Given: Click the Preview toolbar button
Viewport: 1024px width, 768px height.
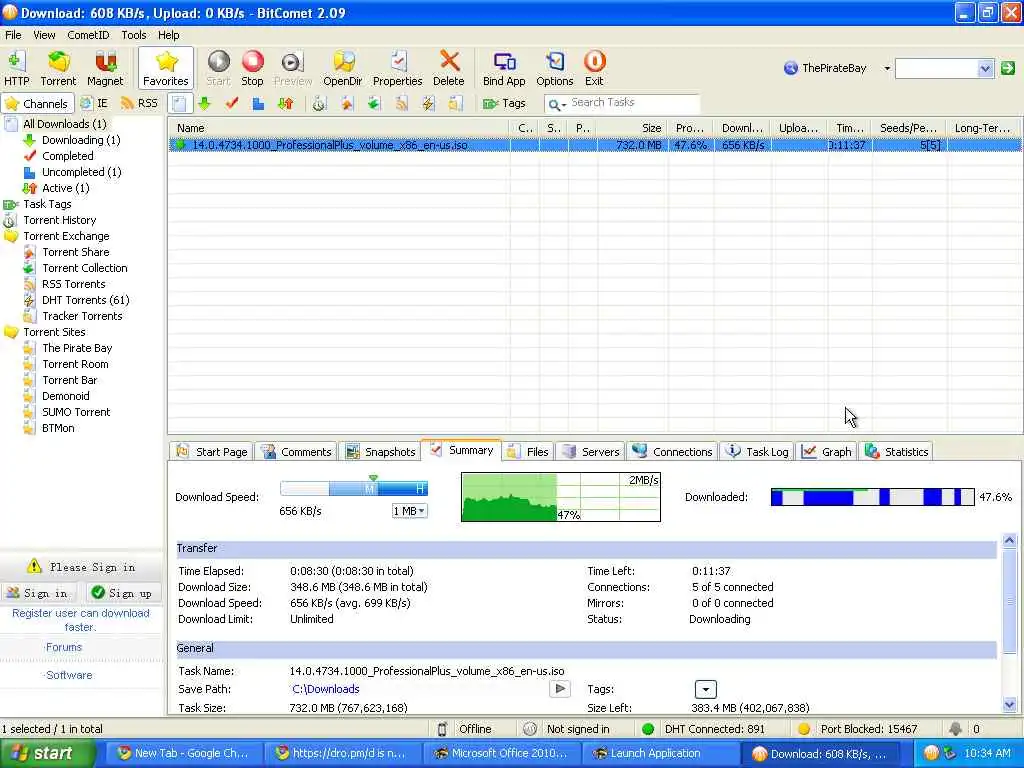Looking at the screenshot, I should coord(293,68).
